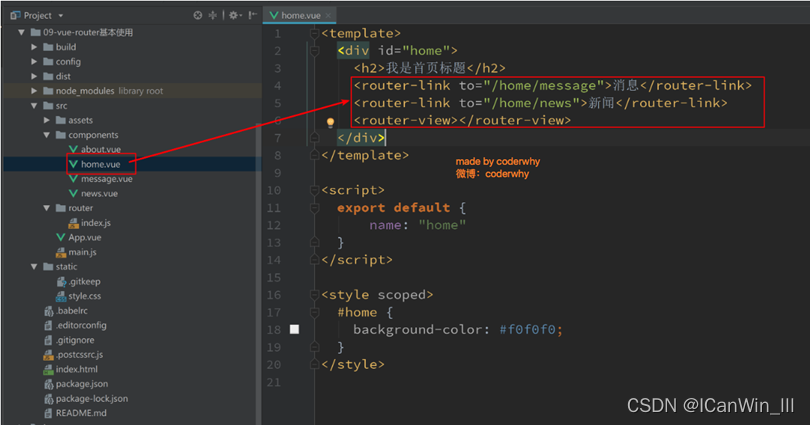The width and height of the screenshot is (810, 425).
Task: Click the scroll-from-source target icon
Action: (198, 15)
